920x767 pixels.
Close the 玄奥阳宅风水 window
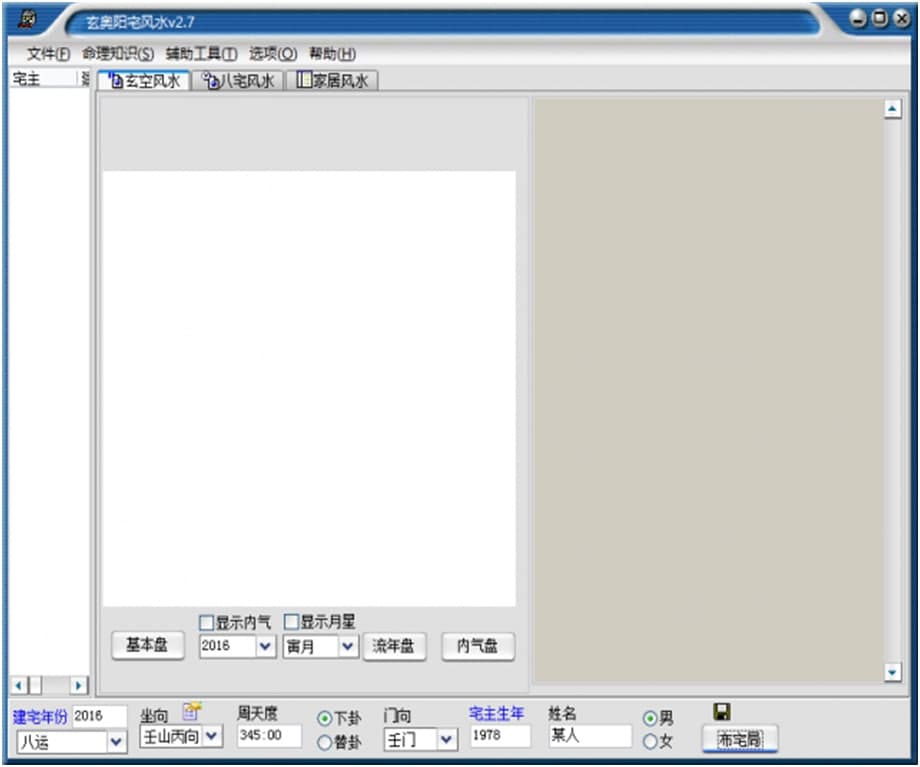click(x=902, y=19)
